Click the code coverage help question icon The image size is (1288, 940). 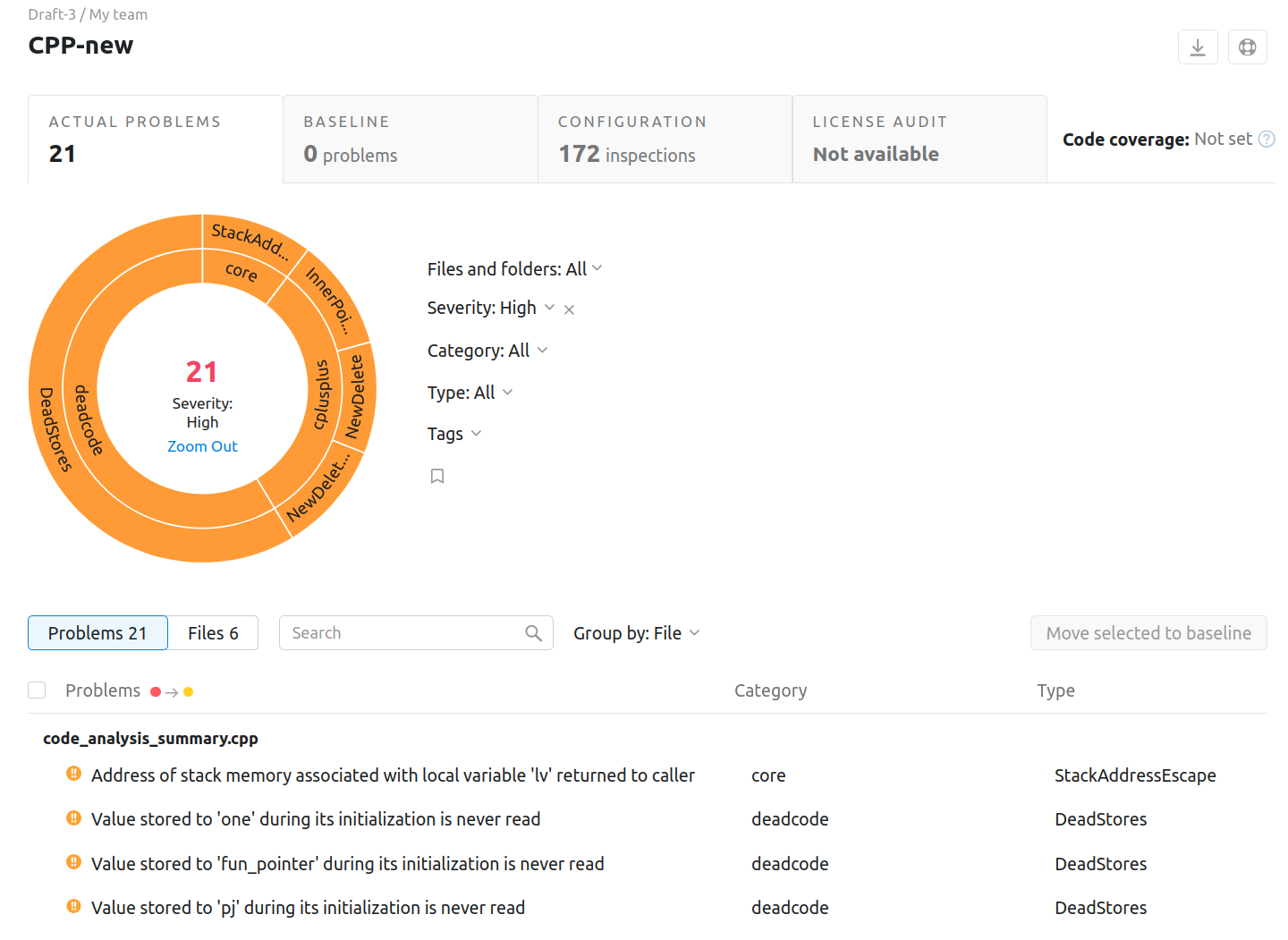pyautogui.click(x=1267, y=140)
